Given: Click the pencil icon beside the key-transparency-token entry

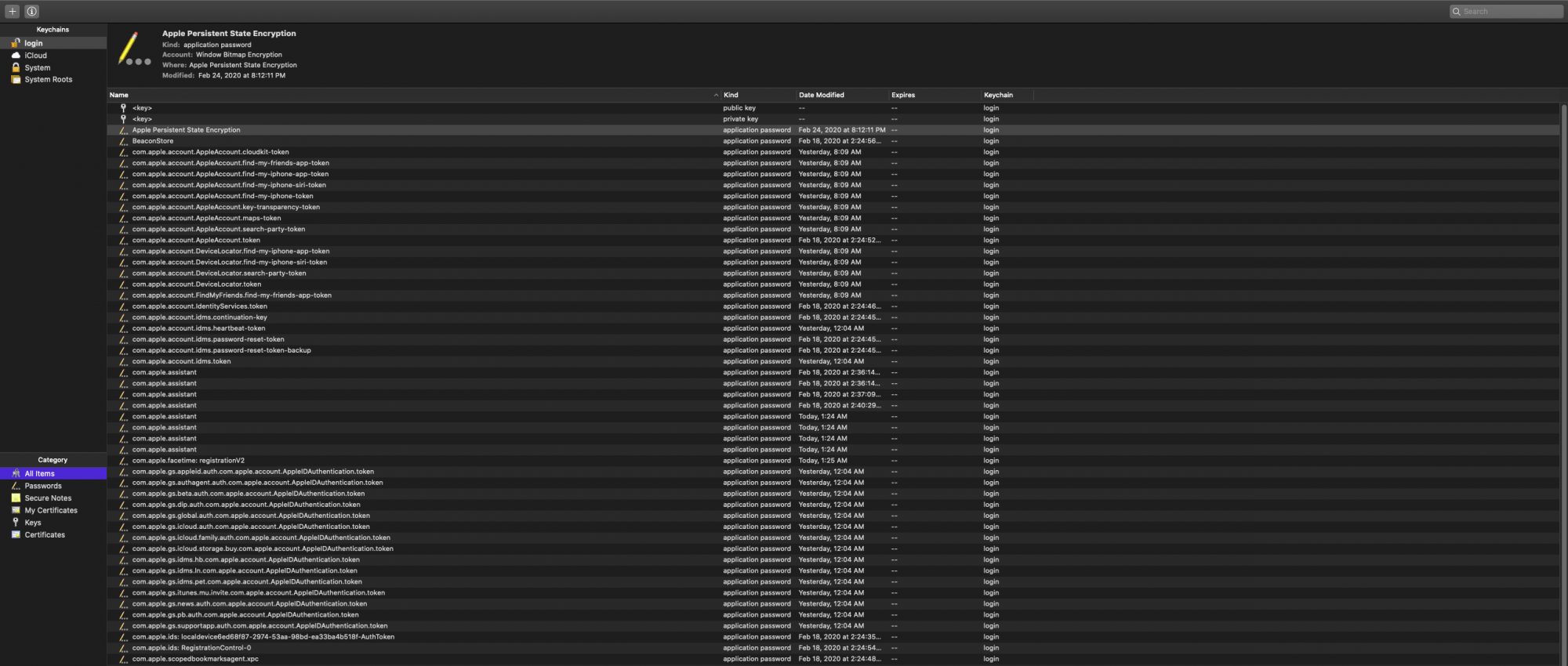Looking at the screenshot, I should point(123,207).
